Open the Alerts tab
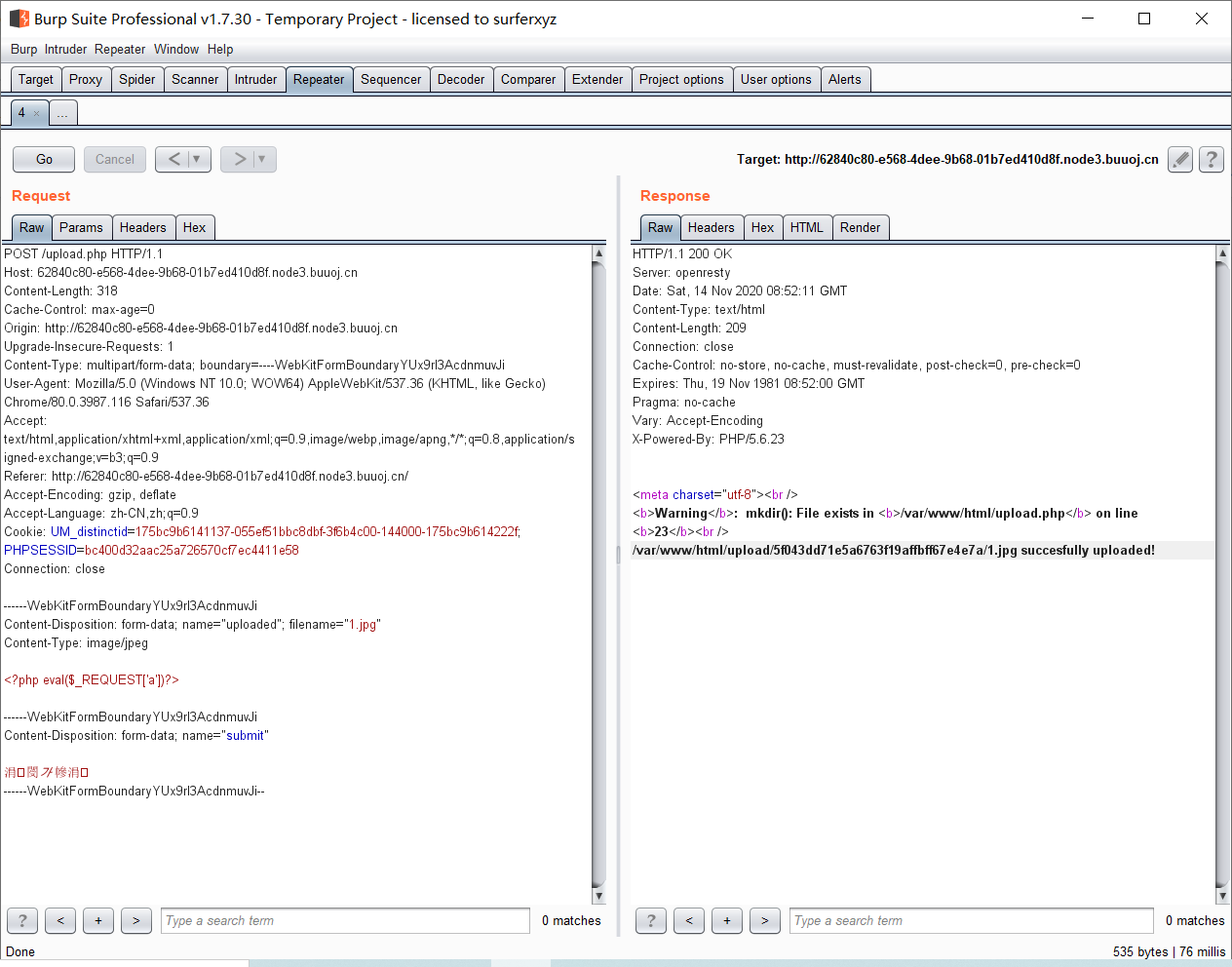Viewport: 1232px width, 967px height. pos(845,80)
